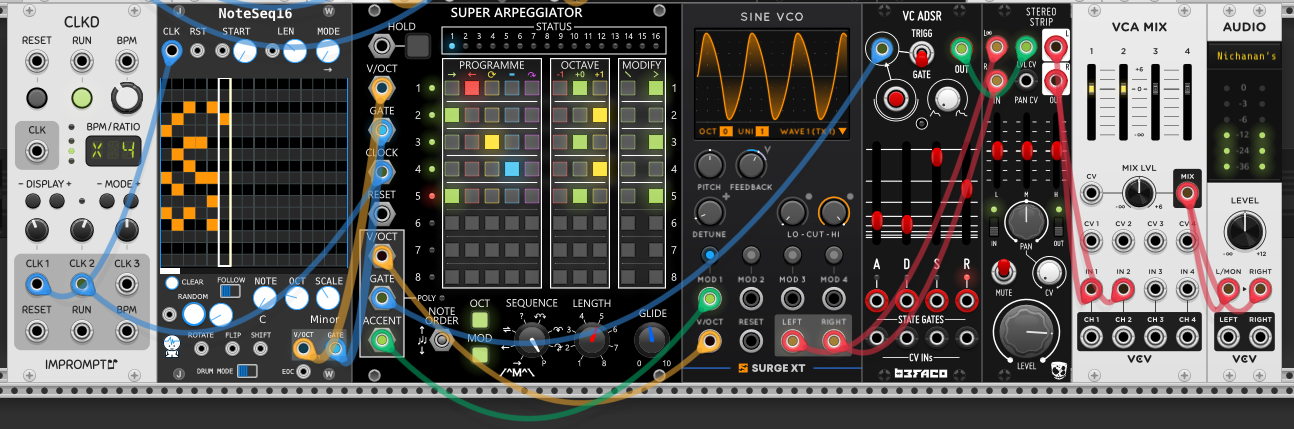The width and height of the screenshot is (1294, 429).
Task: Click the SEQUENCE selector knob
Action: (x=531, y=339)
